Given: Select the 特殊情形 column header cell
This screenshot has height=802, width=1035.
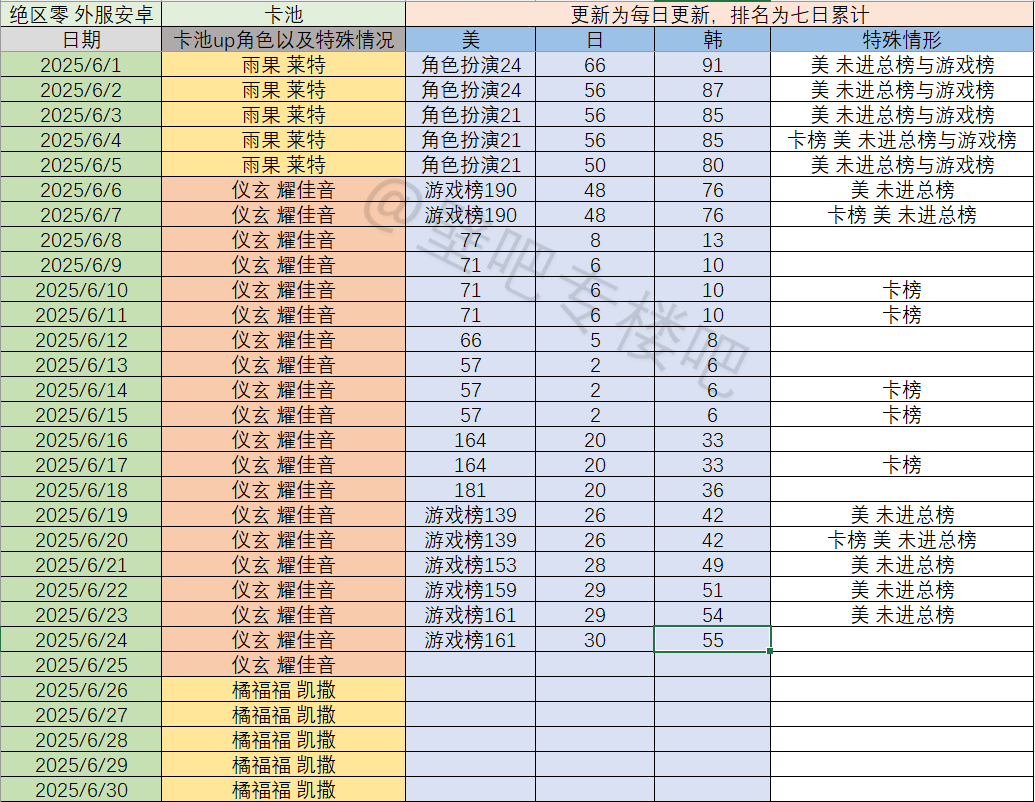Looking at the screenshot, I should [902, 40].
